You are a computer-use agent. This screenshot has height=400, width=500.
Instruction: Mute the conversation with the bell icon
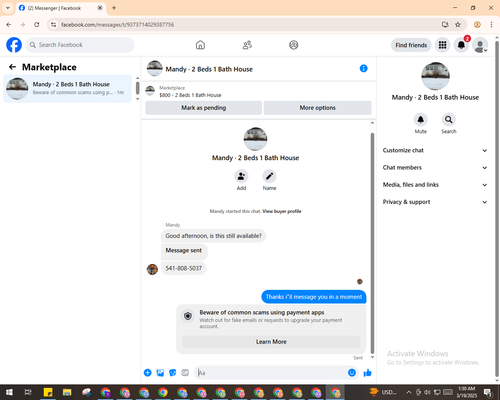[421, 119]
